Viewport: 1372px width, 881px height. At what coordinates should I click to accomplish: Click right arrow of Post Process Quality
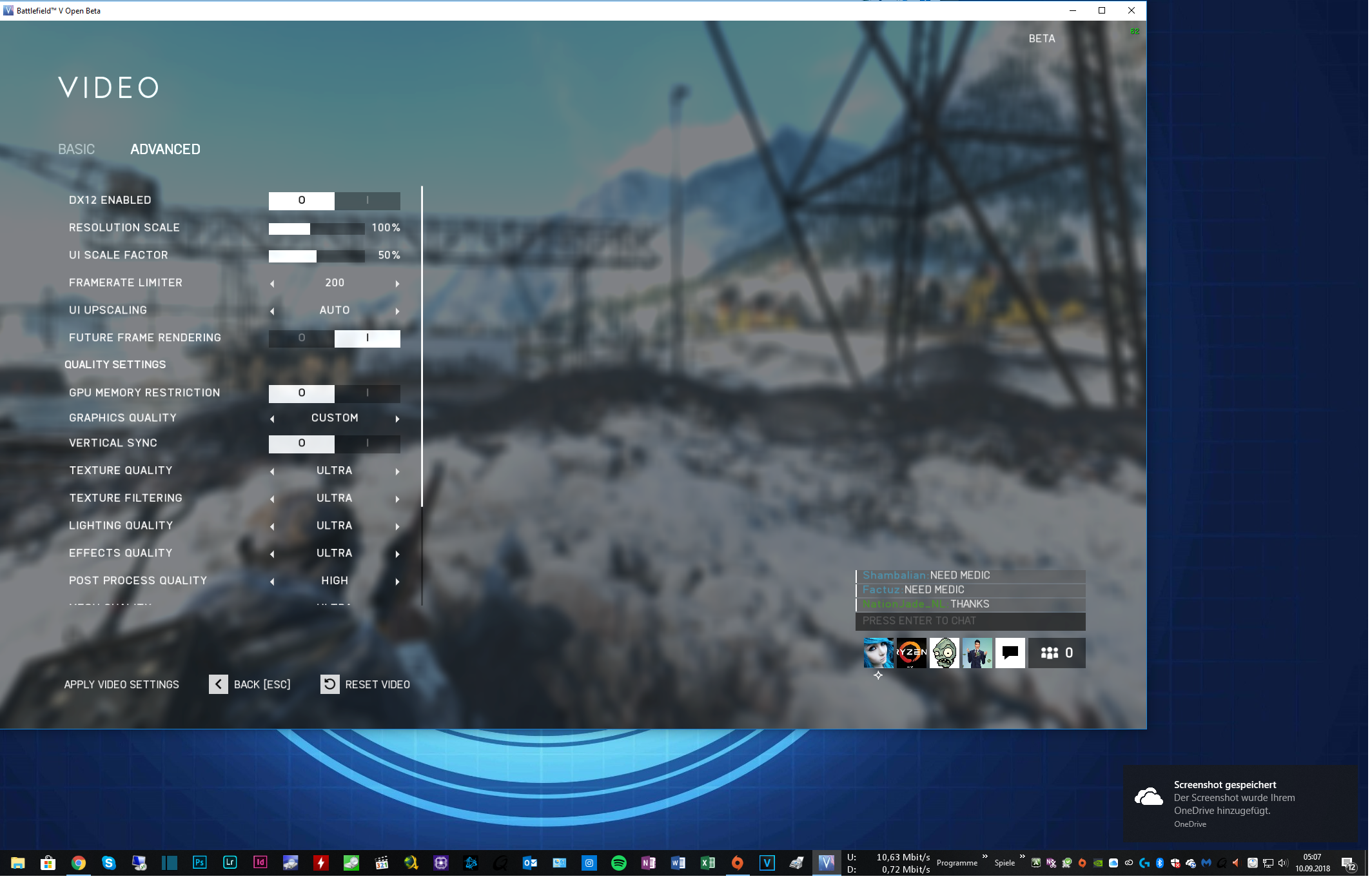(x=397, y=582)
